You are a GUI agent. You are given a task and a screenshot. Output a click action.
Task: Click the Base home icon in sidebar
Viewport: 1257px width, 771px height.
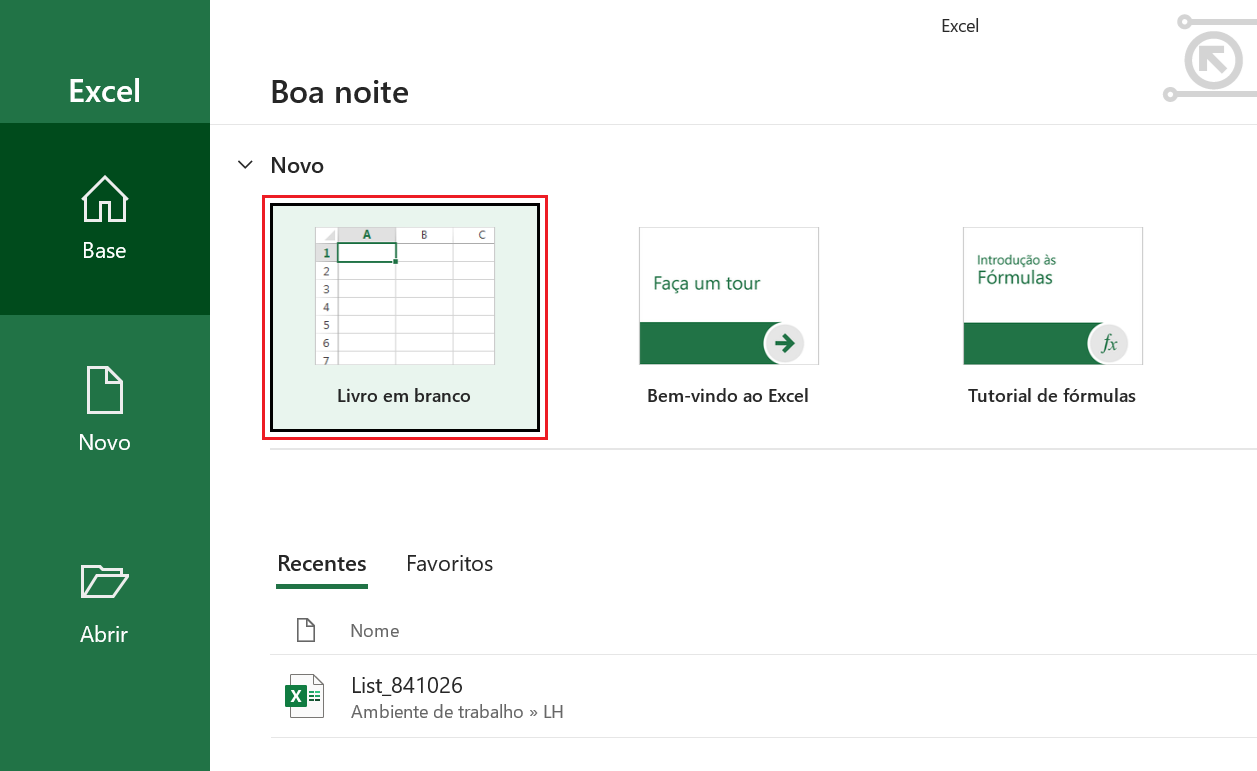tap(104, 199)
